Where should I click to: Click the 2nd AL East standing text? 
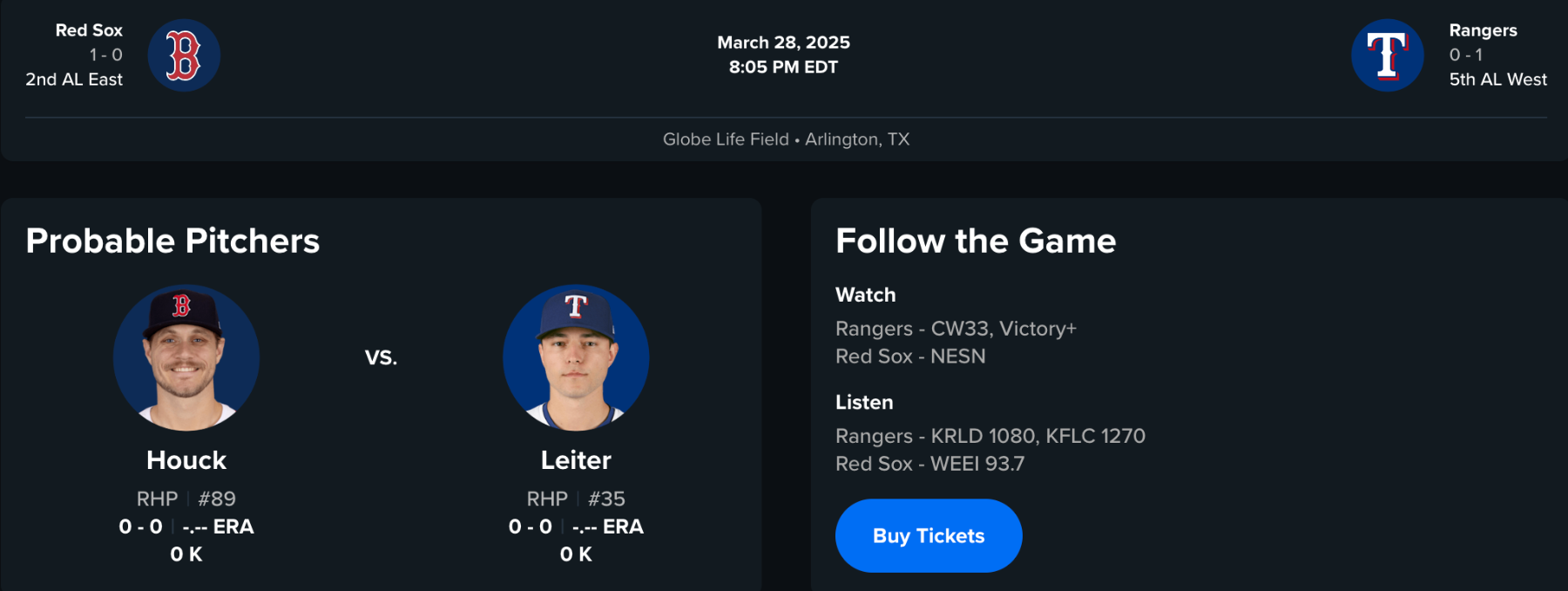[74, 79]
